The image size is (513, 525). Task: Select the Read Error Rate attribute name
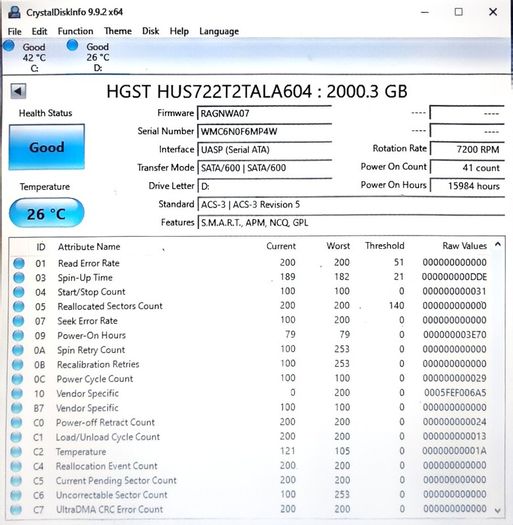(x=89, y=264)
